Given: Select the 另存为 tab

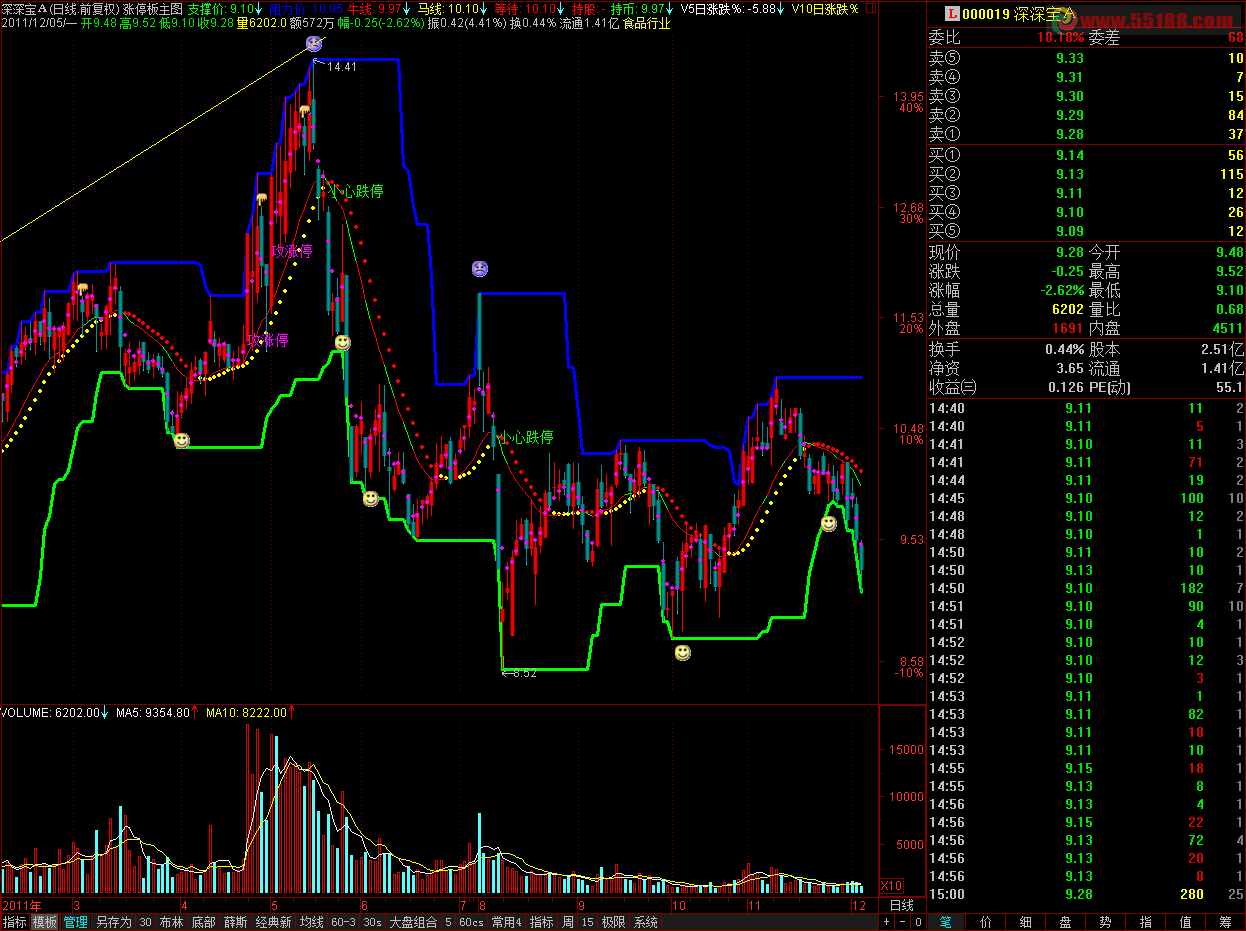Looking at the screenshot, I should tap(113, 922).
